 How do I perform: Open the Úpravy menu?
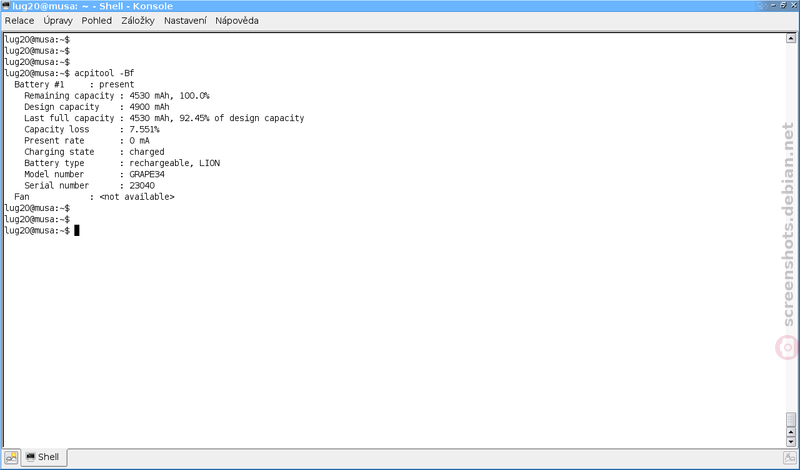[58, 21]
